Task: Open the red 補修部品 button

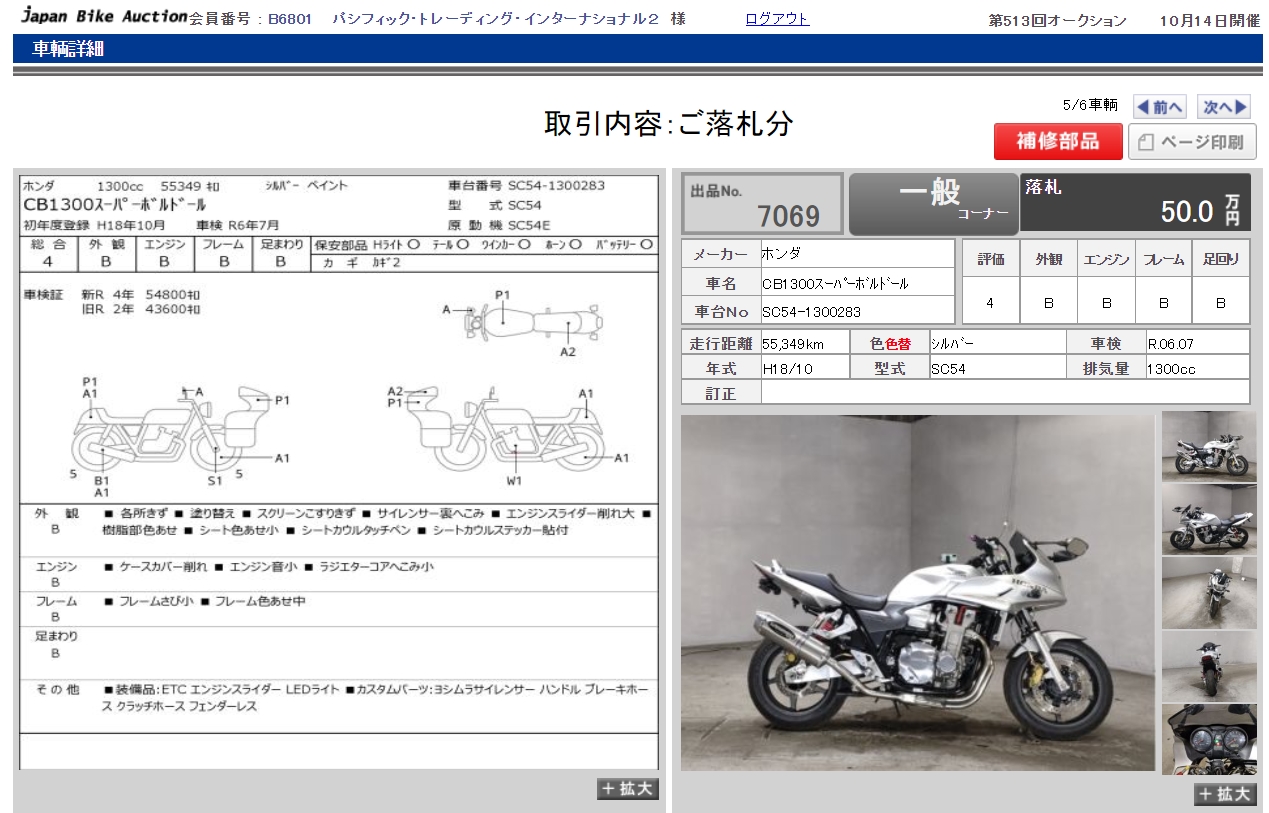Action: [x=1058, y=142]
